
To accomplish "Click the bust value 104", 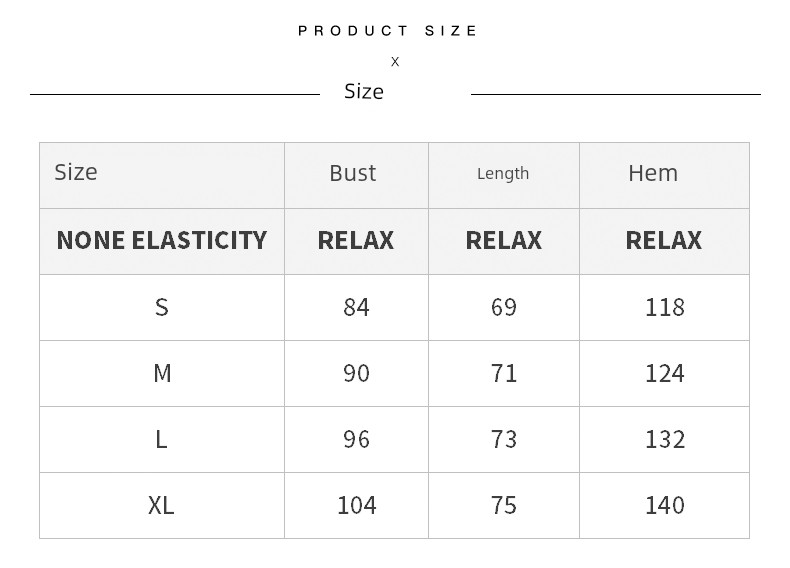I will (356, 505).
